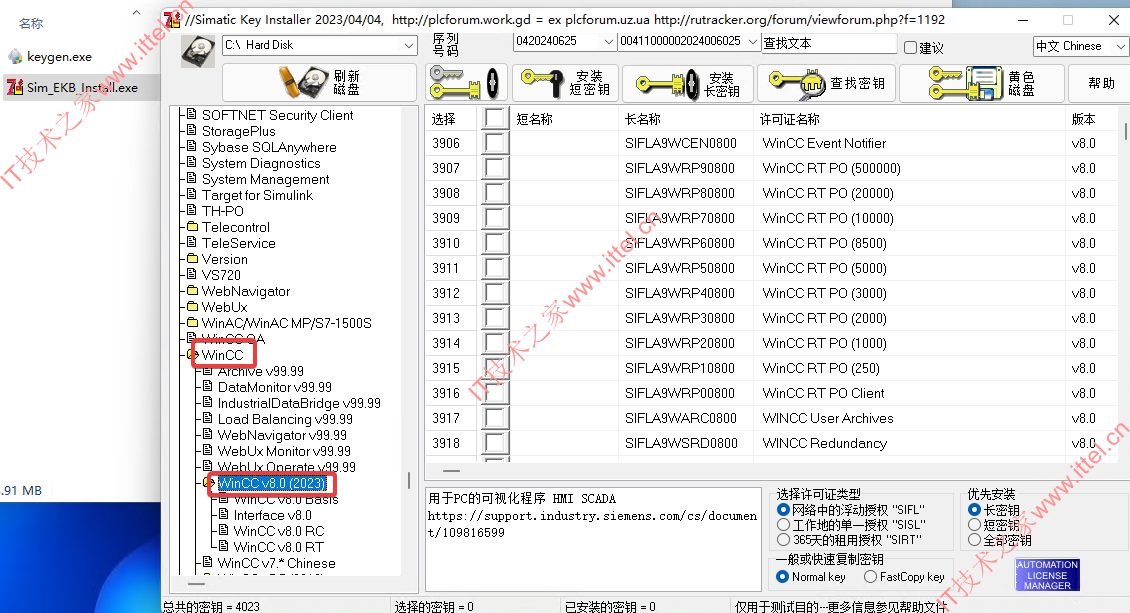Click the hard disk drive icon beside the drive selector
1130x613 pixels.
coord(197,52)
